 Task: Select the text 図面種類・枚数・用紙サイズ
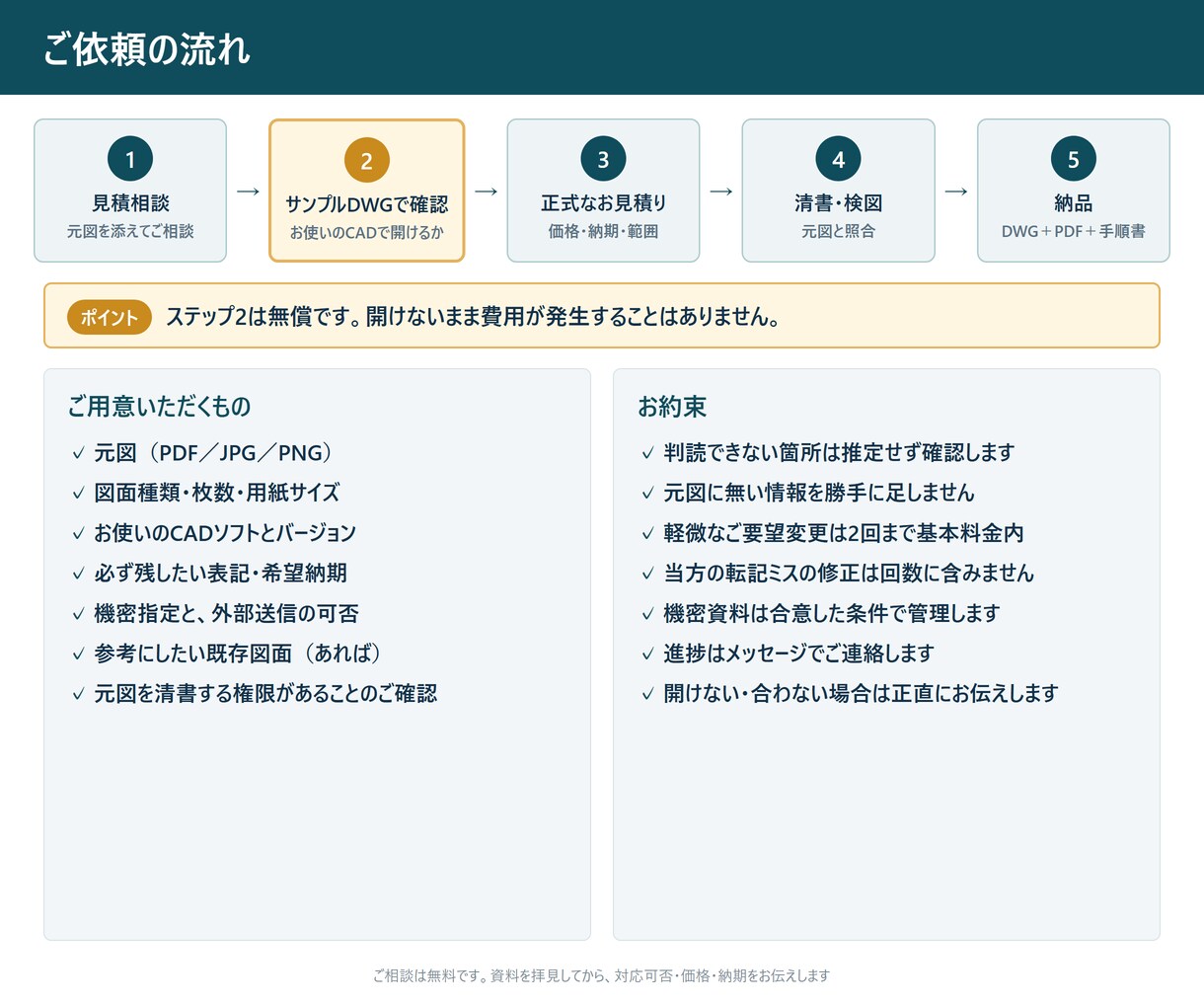tap(217, 493)
